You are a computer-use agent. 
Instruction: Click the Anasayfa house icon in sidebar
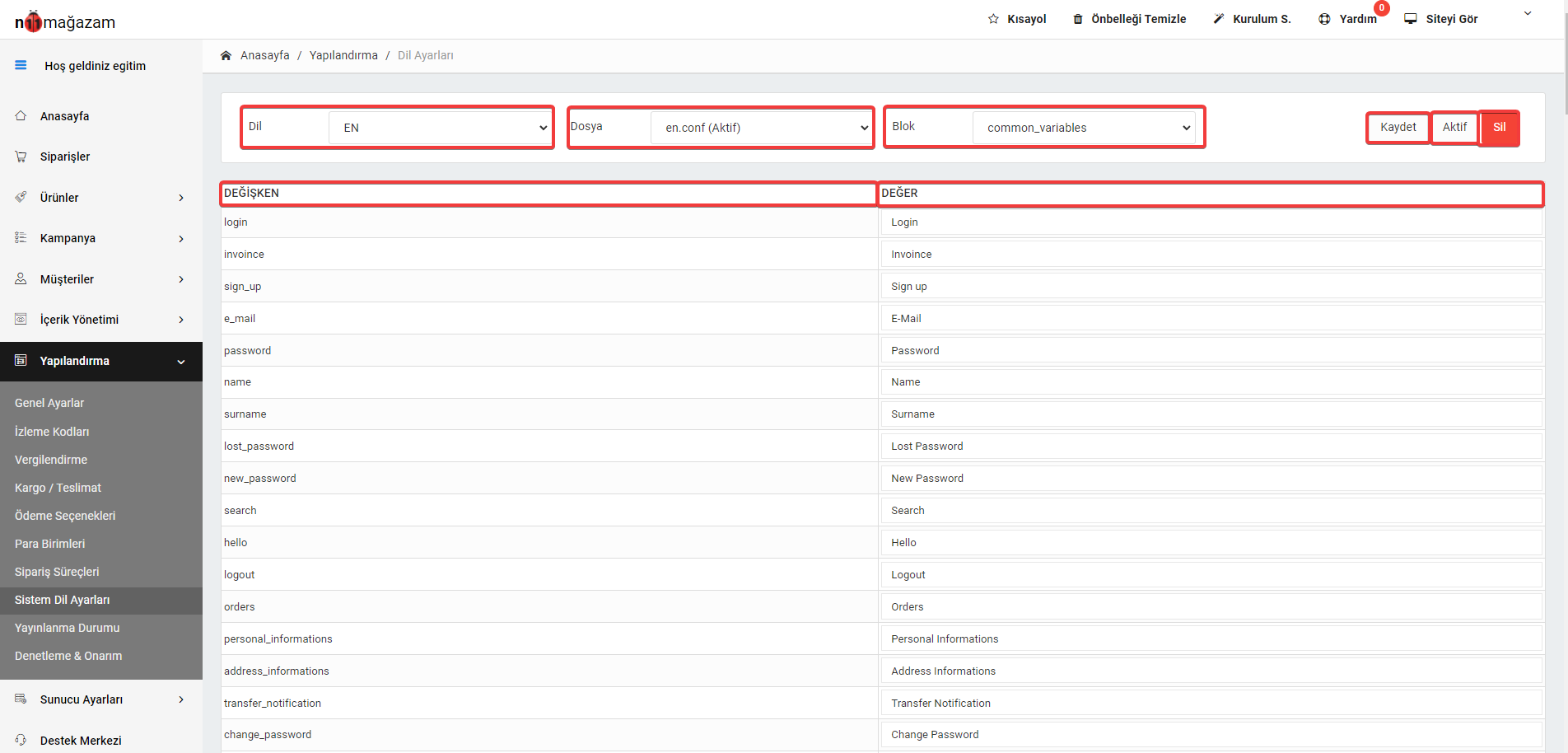[21, 115]
